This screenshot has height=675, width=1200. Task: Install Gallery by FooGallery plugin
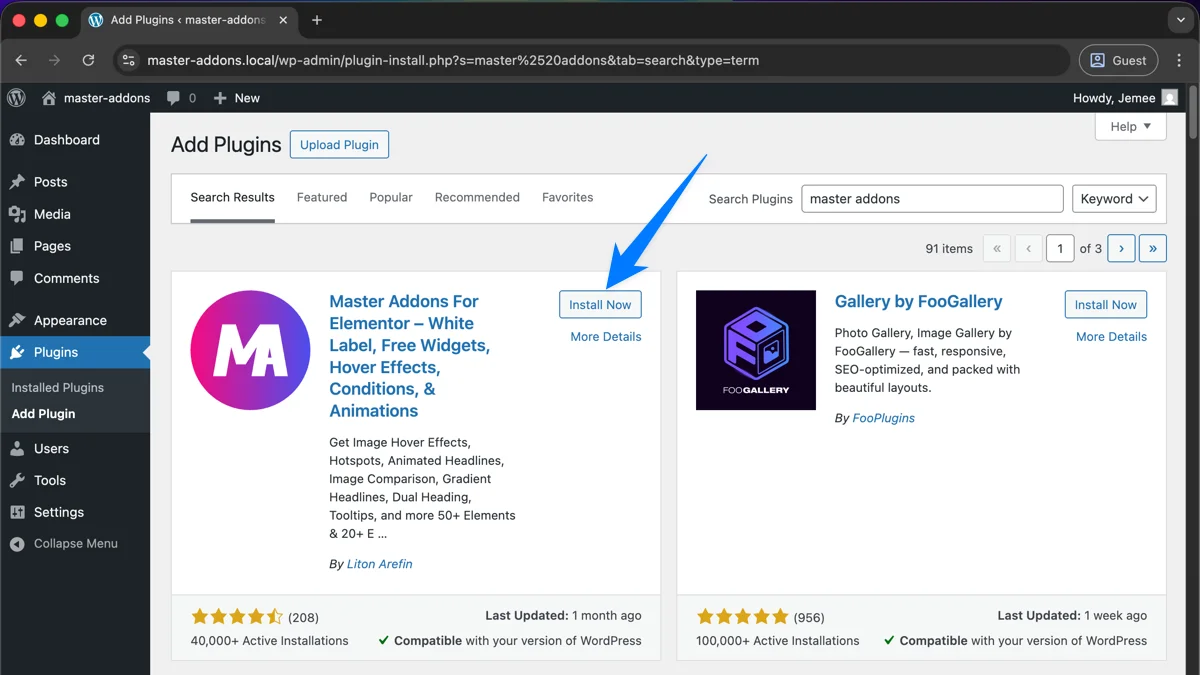click(x=1106, y=305)
